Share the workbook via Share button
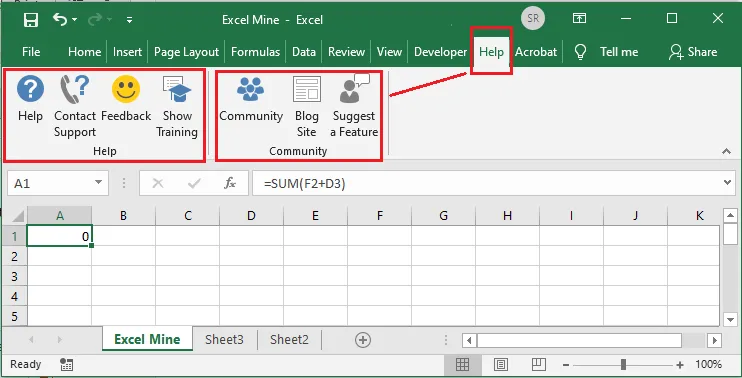Screen dimensions: 742x378 (x=693, y=52)
